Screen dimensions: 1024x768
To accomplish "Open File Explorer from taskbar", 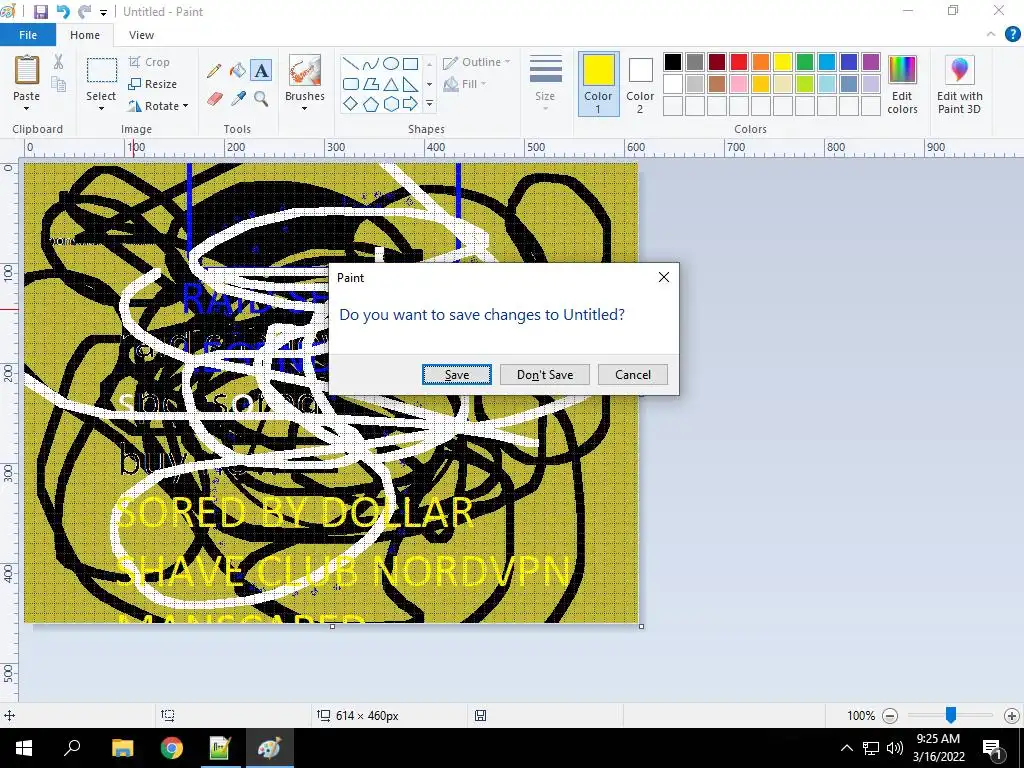I will pos(122,748).
